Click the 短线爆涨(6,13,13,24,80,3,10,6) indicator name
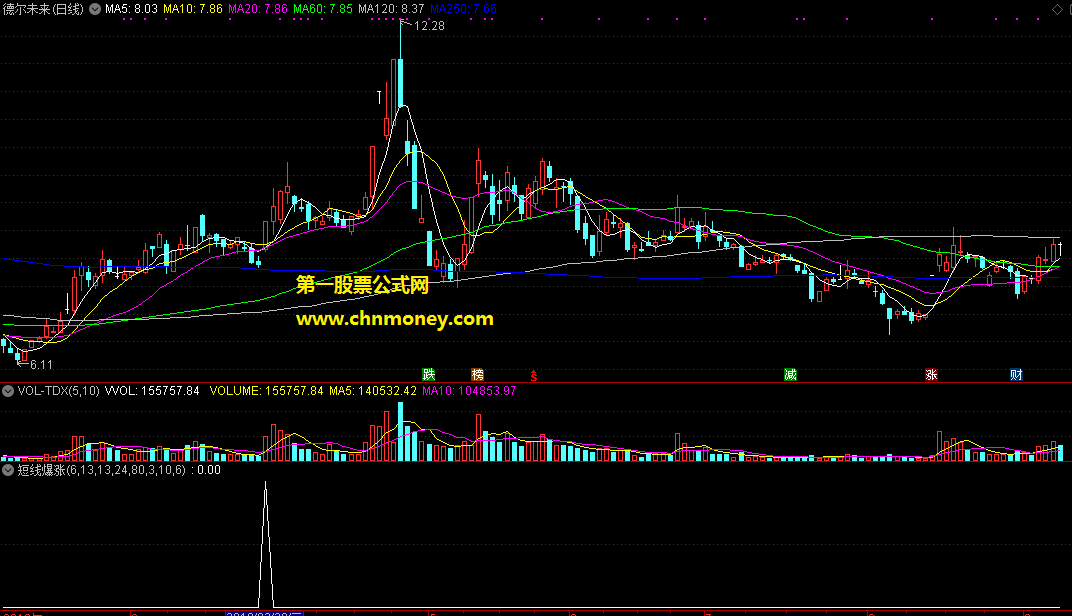Screen dimensions: 1072x616 click(x=101, y=470)
